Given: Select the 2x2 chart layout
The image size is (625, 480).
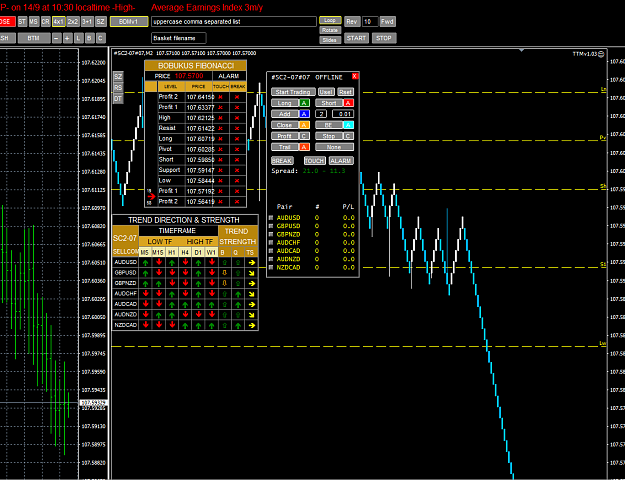Looking at the screenshot, I should tap(73, 22).
